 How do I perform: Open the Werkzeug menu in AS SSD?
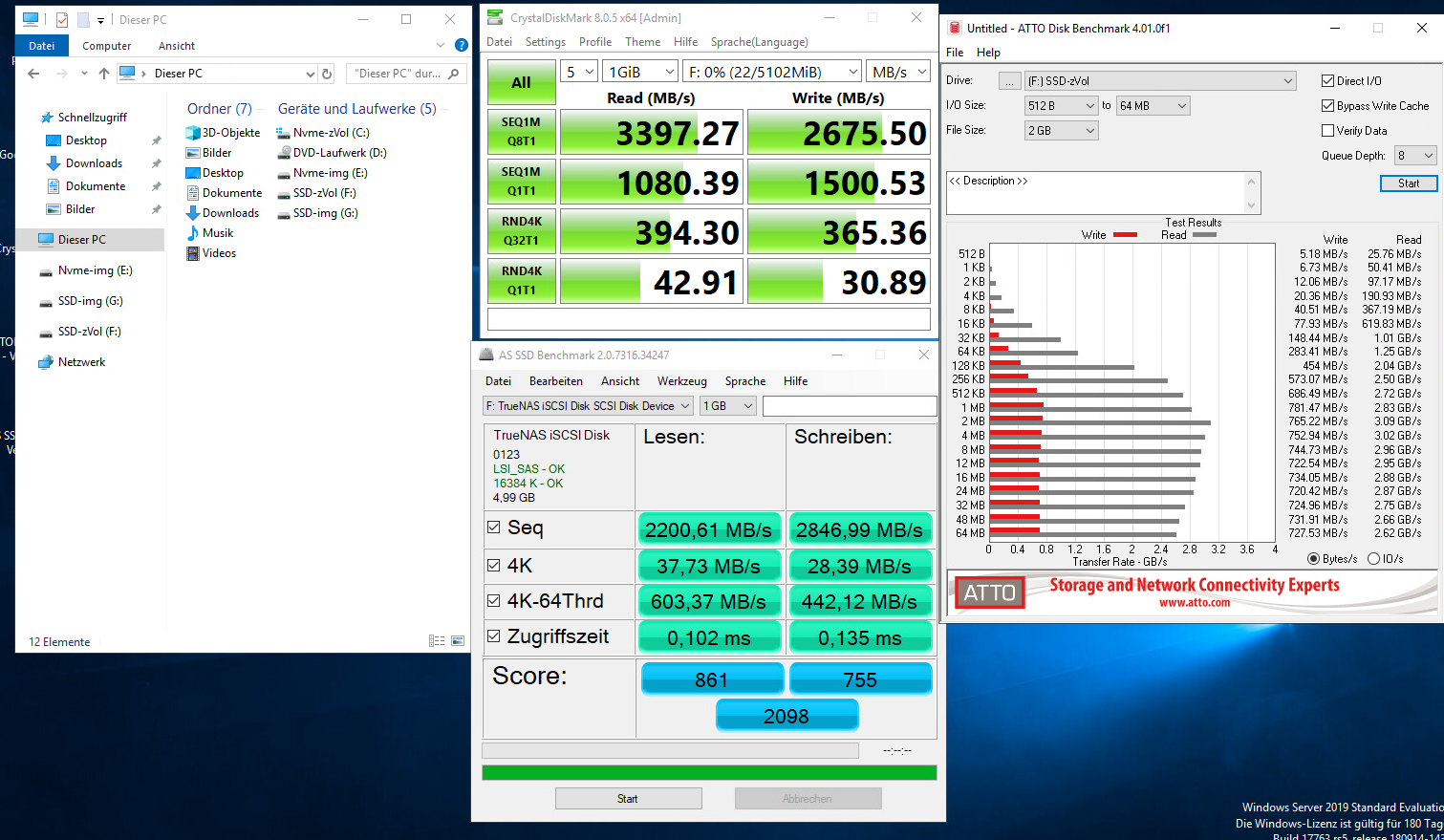coord(681,381)
